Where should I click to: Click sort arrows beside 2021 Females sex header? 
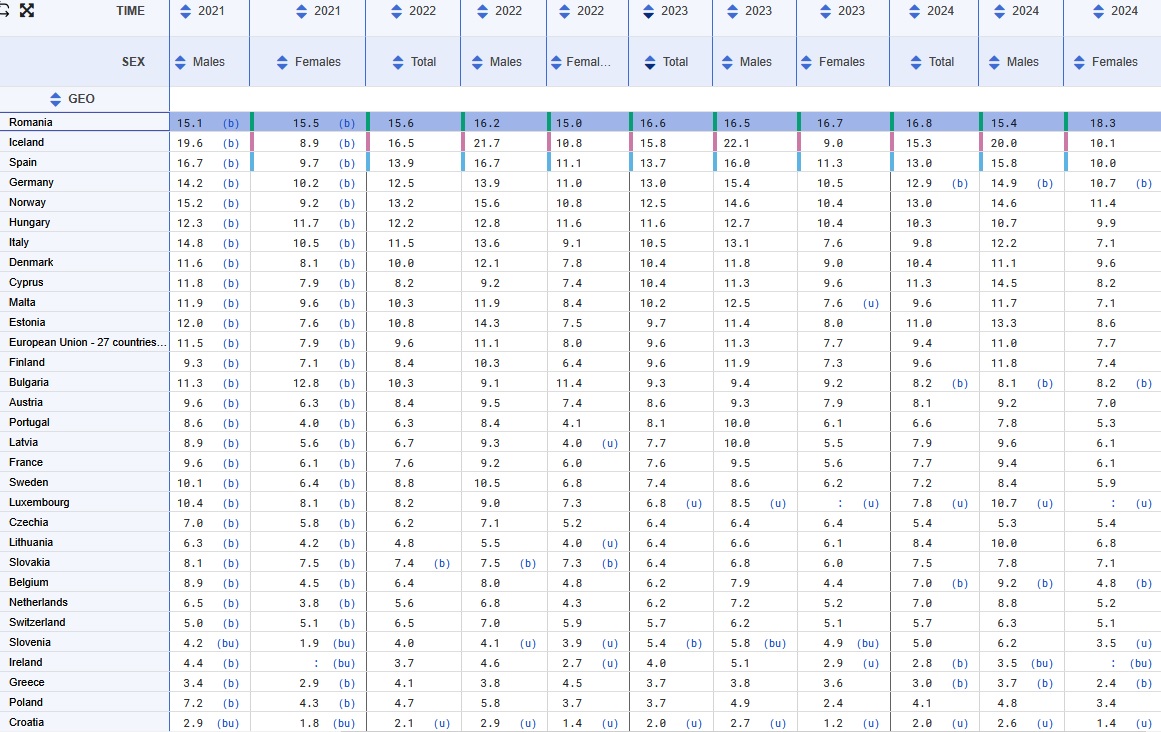(x=282, y=62)
